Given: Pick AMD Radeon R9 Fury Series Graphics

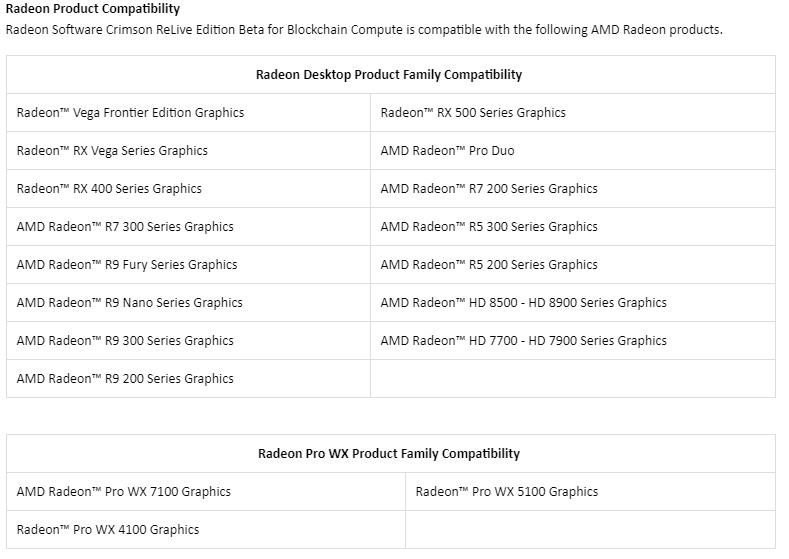Looking at the screenshot, I should point(127,265).
